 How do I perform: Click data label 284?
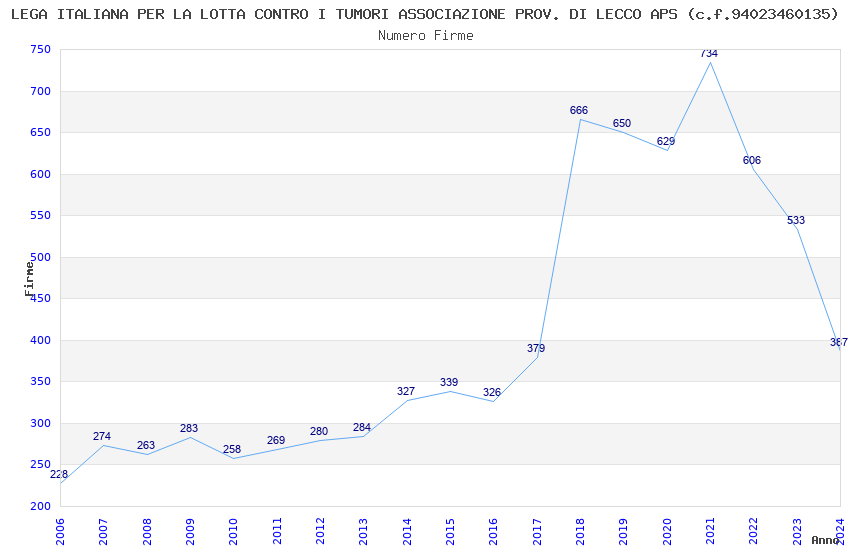[x=362, y=428]
